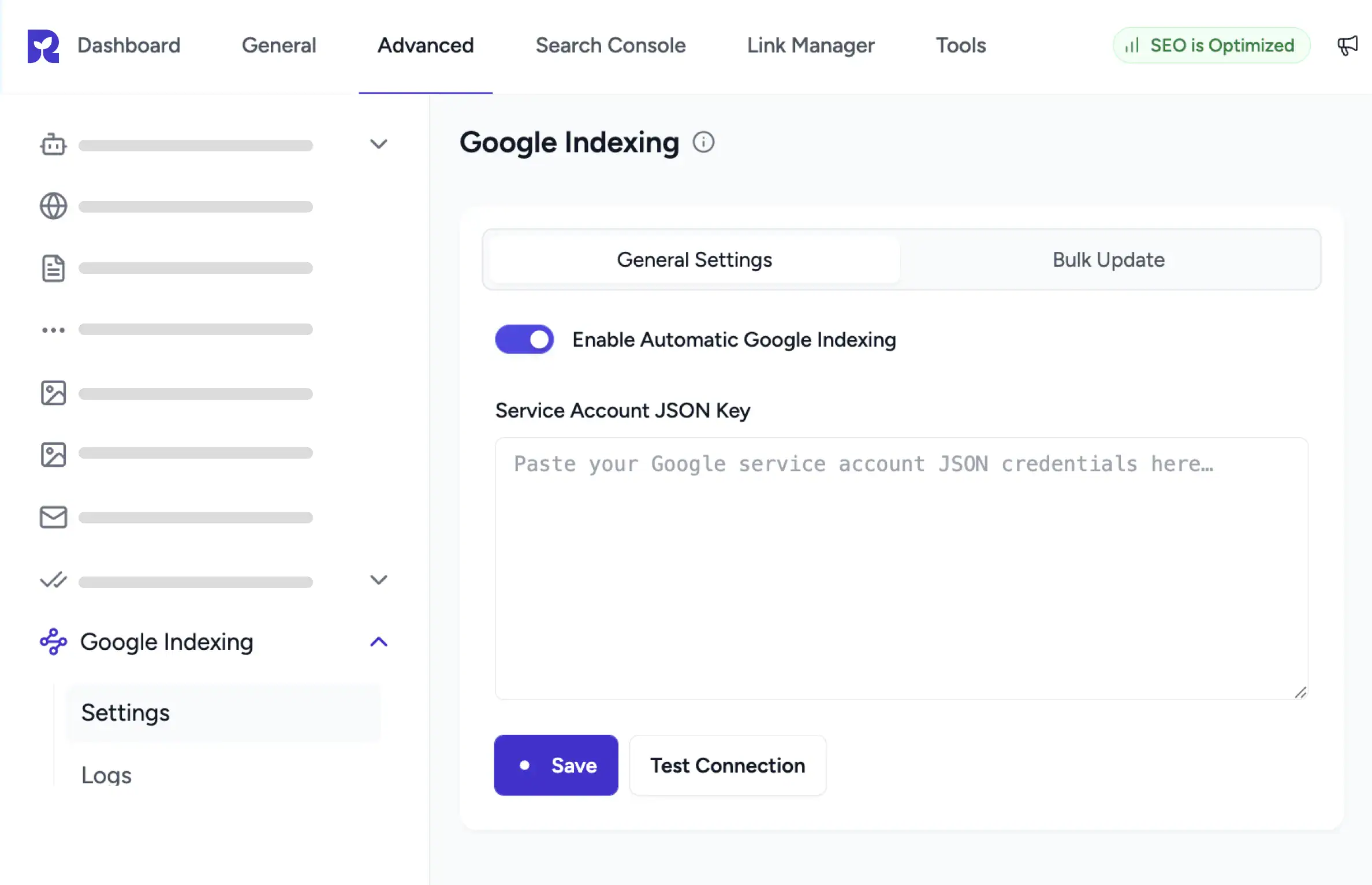Open the Search Console tab
The height and width of the screenshot is (885, 1372).
(x=610, y=45)
